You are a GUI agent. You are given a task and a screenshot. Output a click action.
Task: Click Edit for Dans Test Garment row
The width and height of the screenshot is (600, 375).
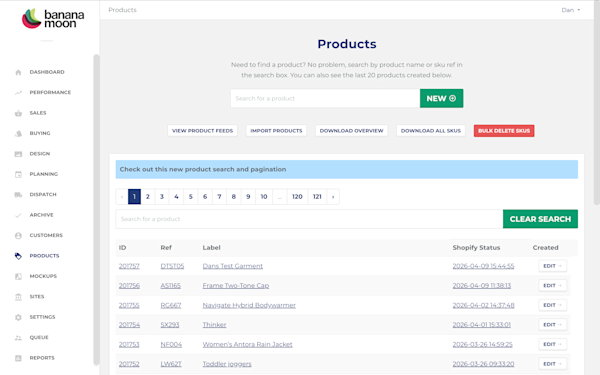553,266
